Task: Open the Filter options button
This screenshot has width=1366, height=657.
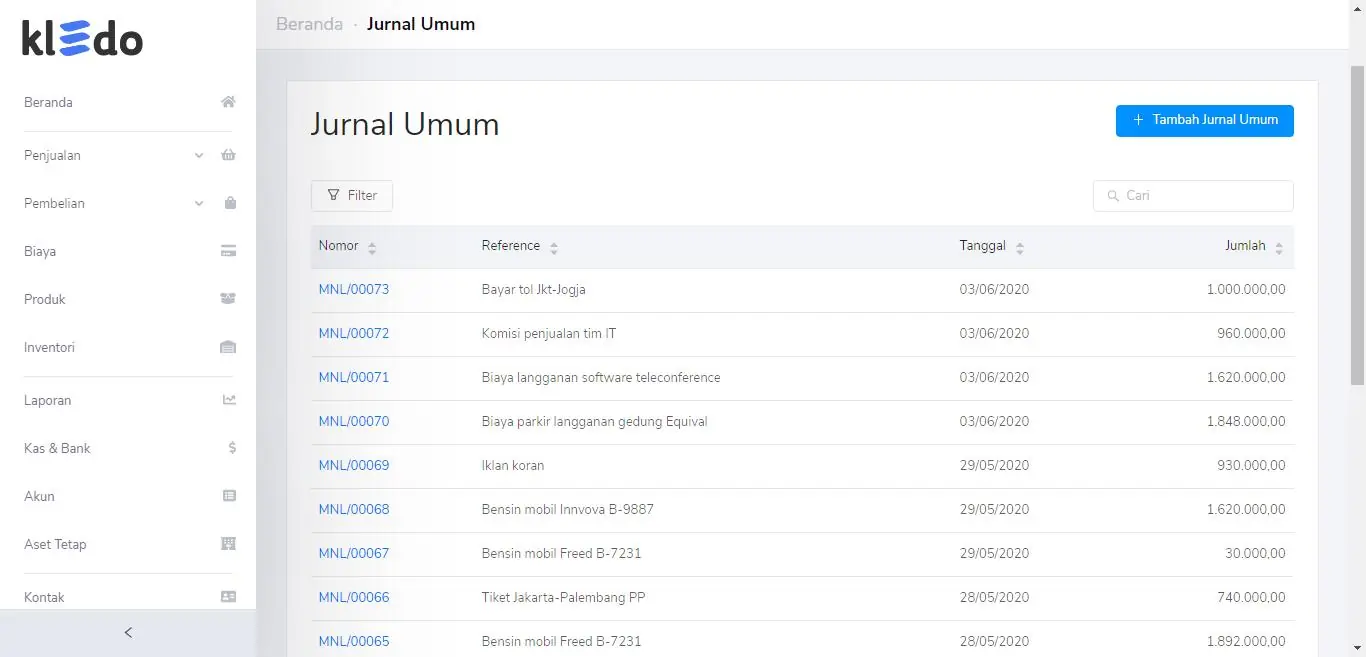Action: (352, 196)
